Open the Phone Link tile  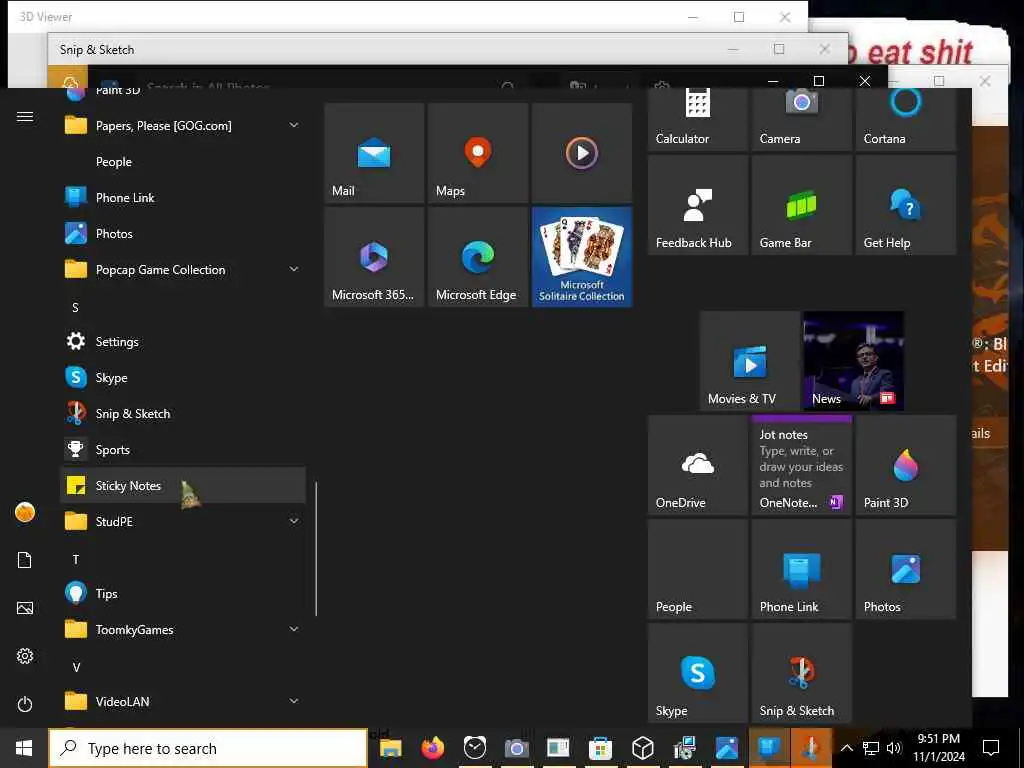[801, 569]
